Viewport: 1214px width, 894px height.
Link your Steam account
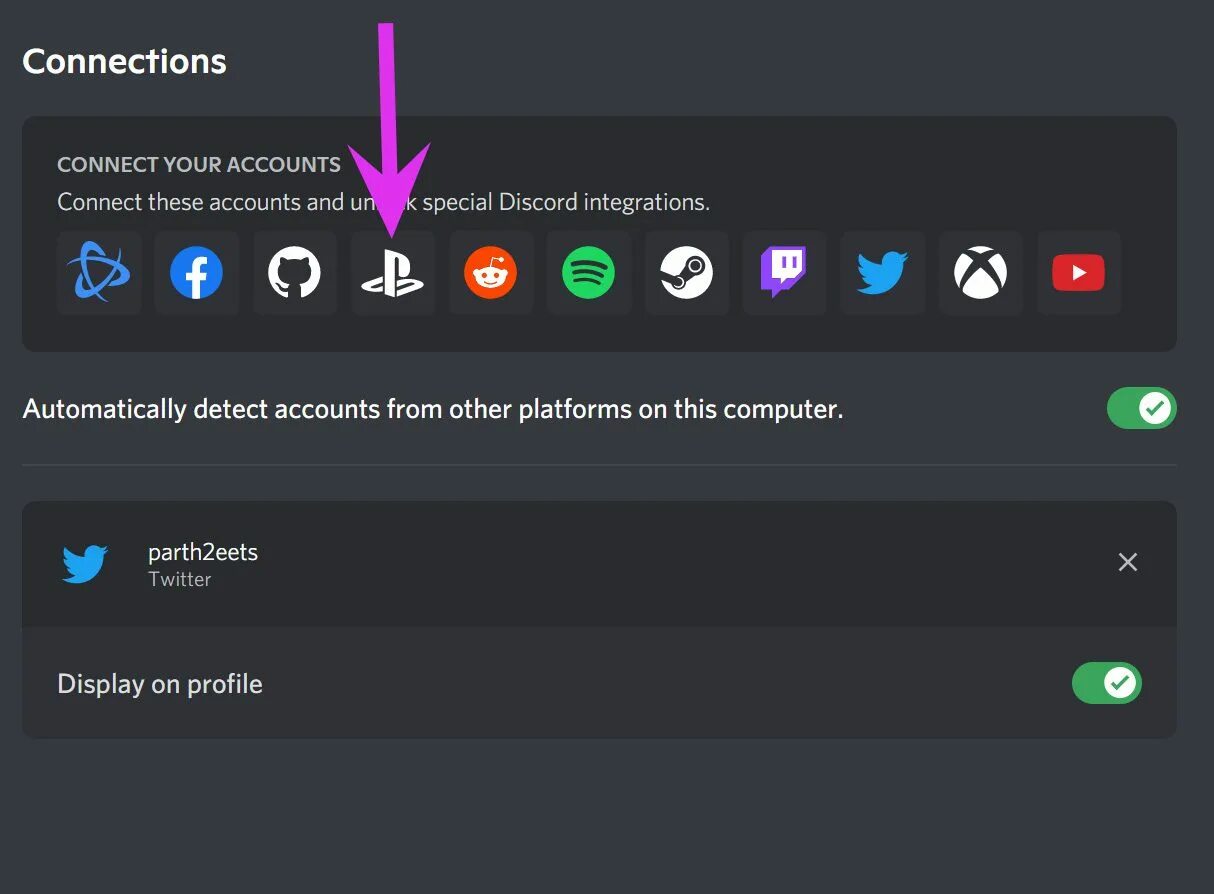(686, 273)
